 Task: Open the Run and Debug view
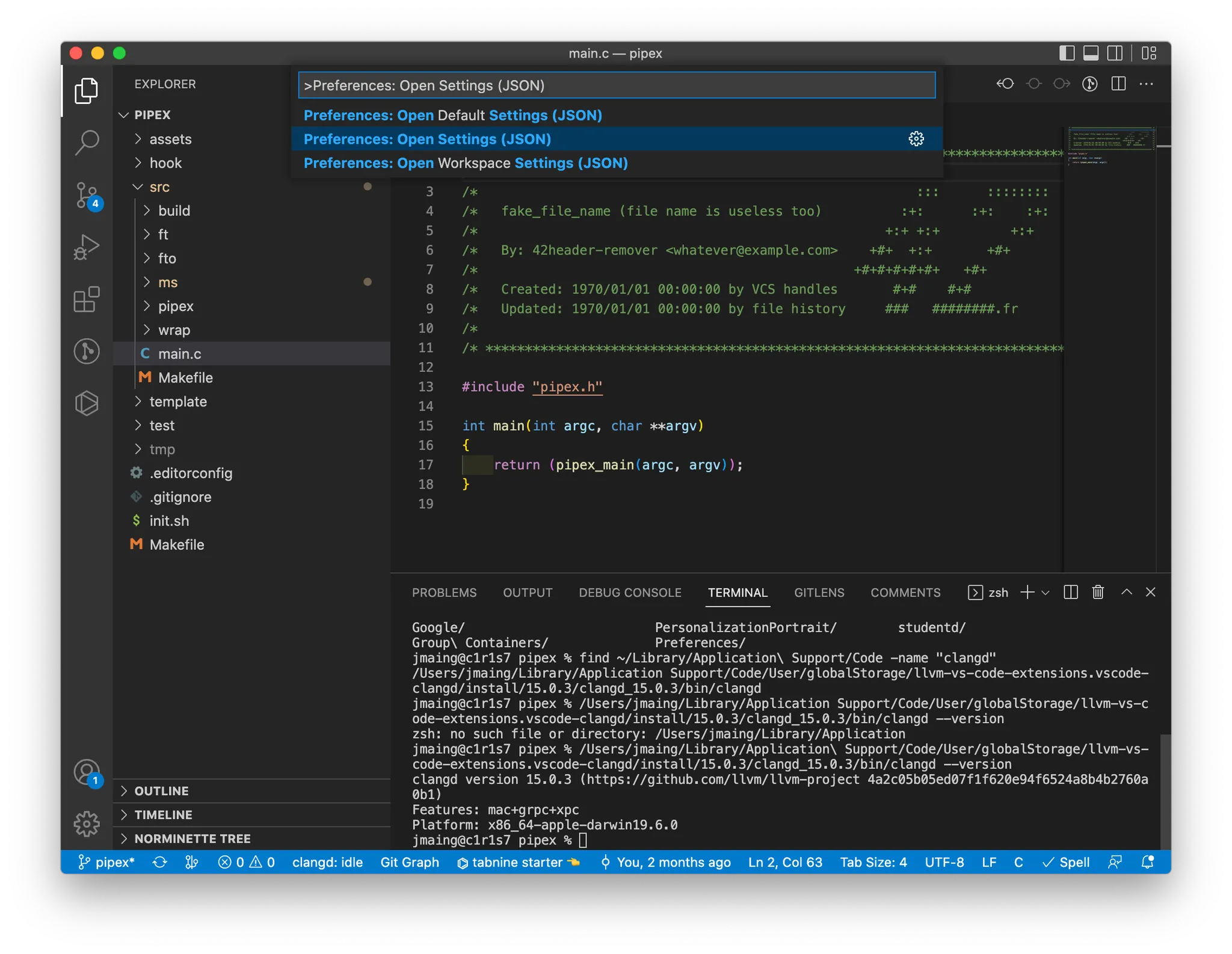point(87,247)
